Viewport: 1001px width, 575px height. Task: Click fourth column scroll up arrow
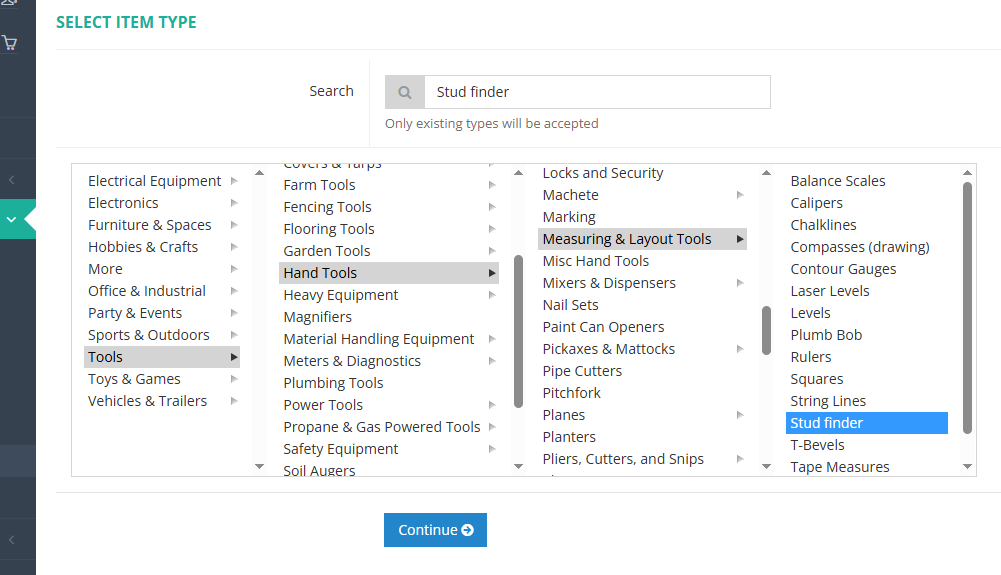[967, 173]
